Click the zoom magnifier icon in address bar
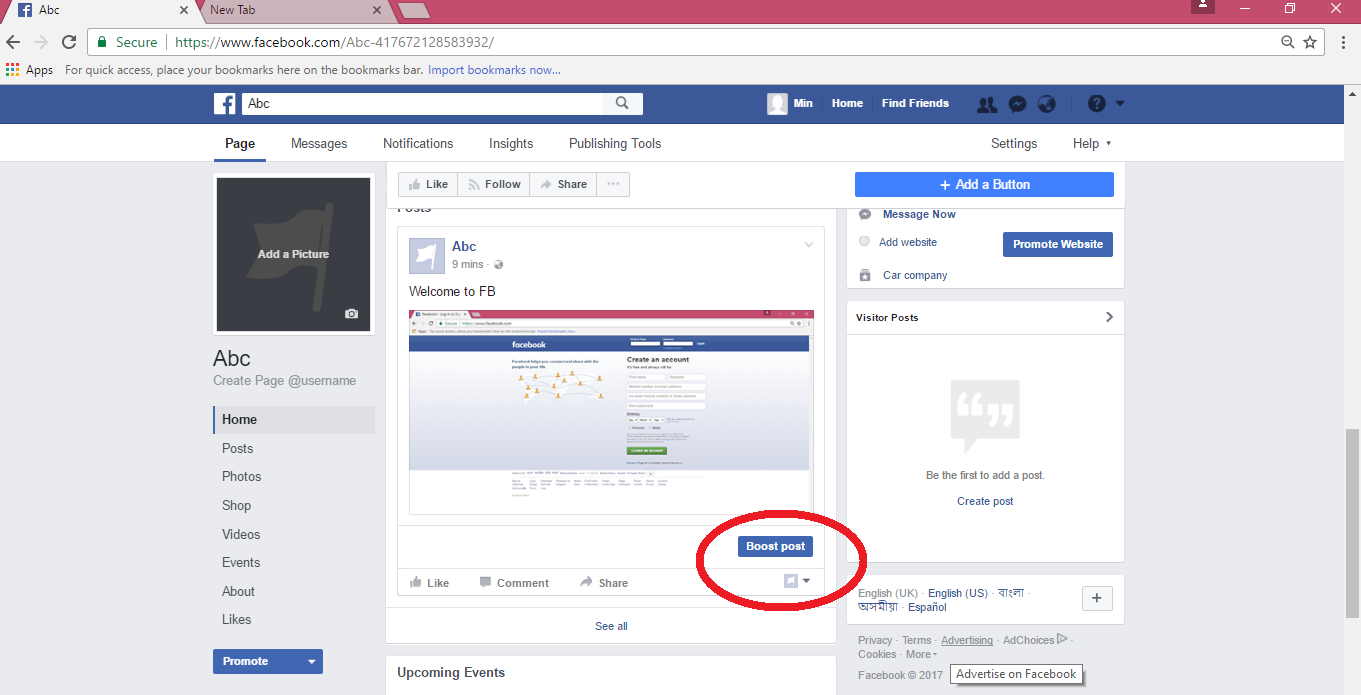Screen dimensions: 1361x695 pyautogui.click(x=1288, y=42)
